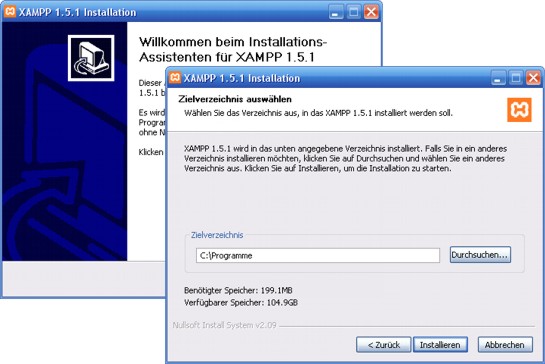The width and height of the screenshot is (545, 364).
Task: Click the Installieren button
Action: (440, 345)
